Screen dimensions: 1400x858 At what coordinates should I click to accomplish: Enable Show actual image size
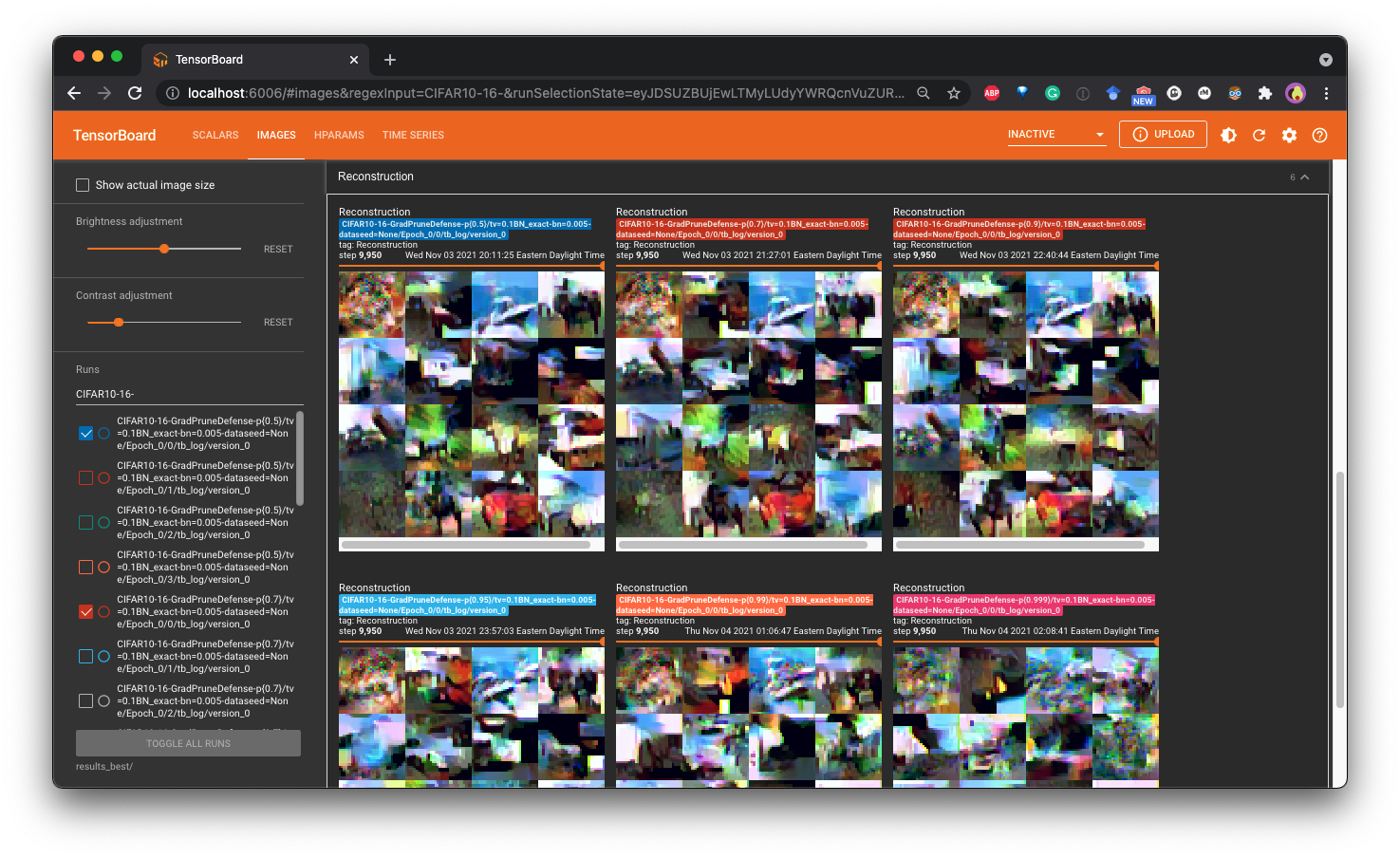83,185
